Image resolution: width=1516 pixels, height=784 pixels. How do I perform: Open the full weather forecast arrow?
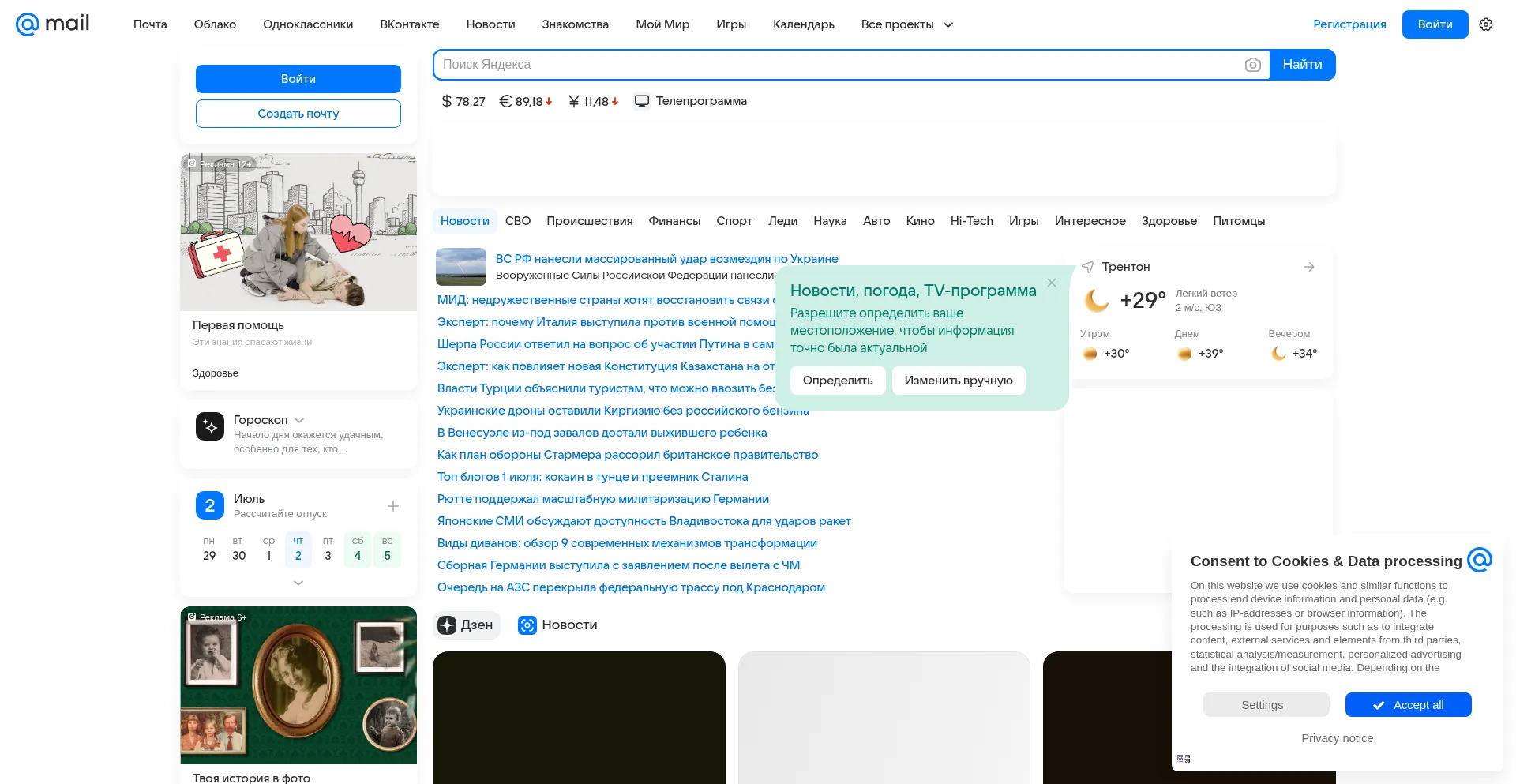(1309, 267)
